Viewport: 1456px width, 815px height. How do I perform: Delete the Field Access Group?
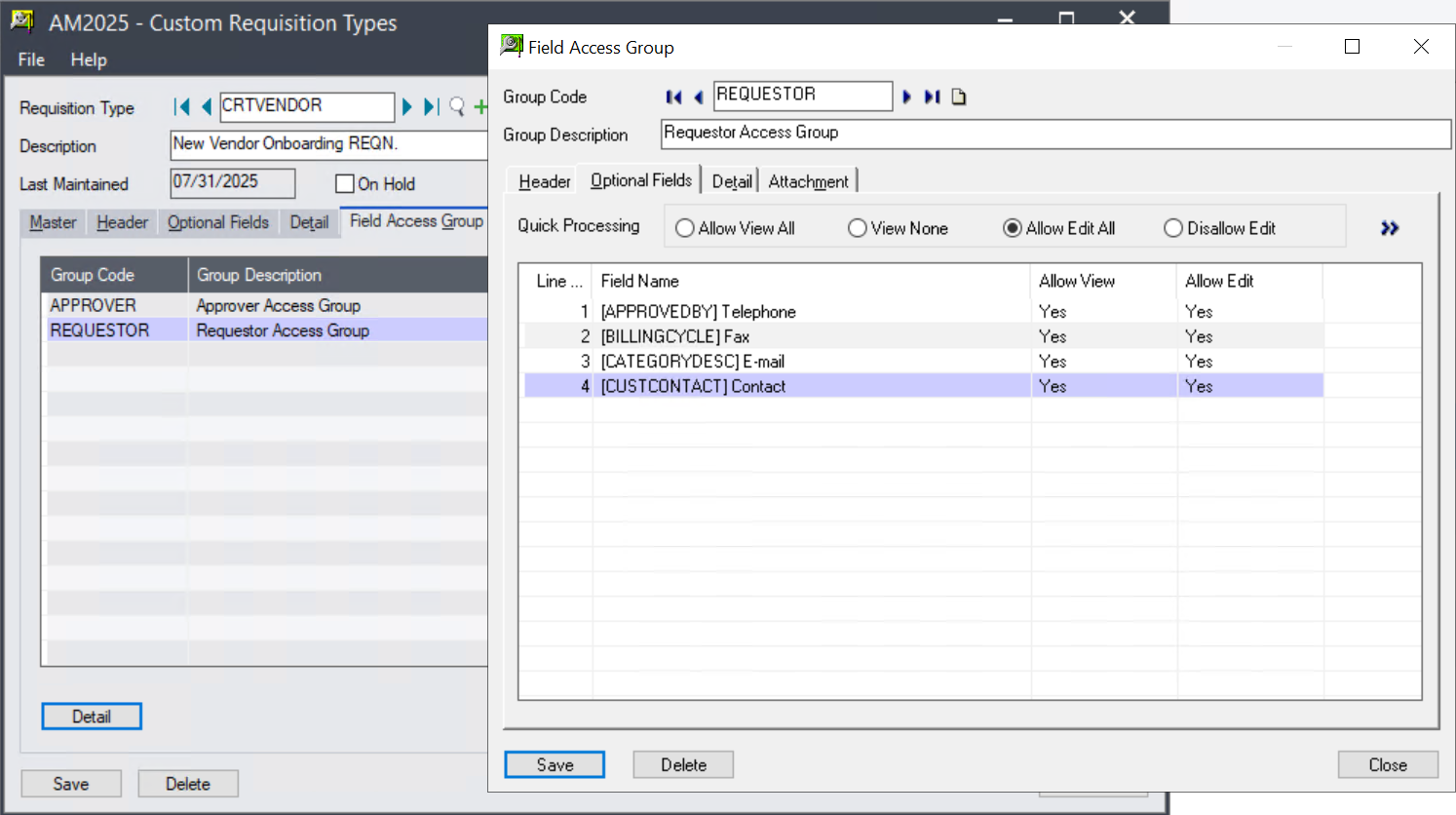click(x=683, y=764)
